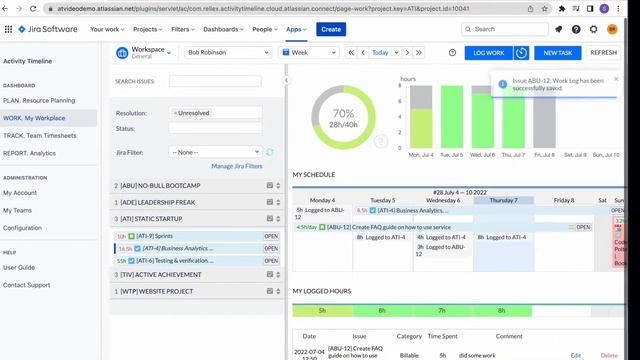This screenshot has width=640, height=360.
Task: Bookmark the page with the star icon
Action: point(544,9)
